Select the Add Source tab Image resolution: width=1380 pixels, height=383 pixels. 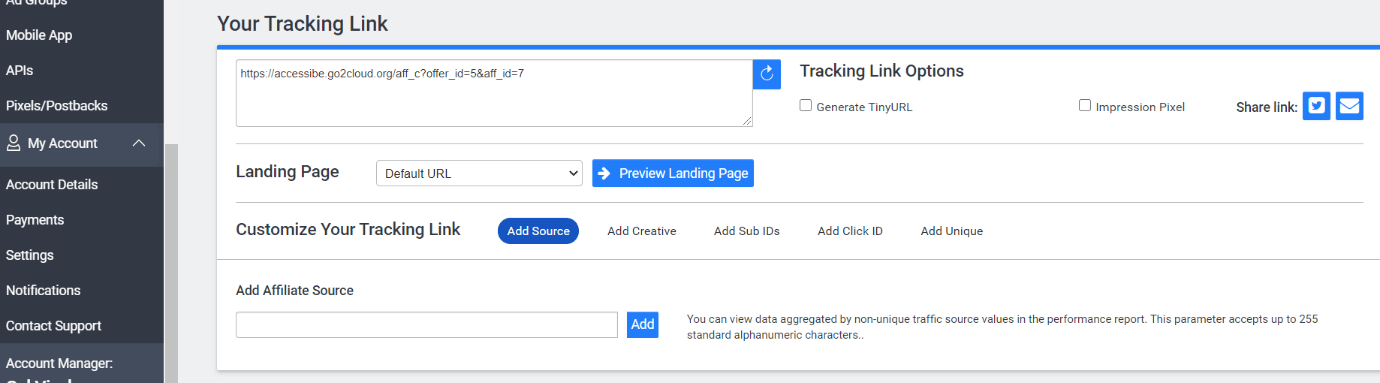point(538,231)
